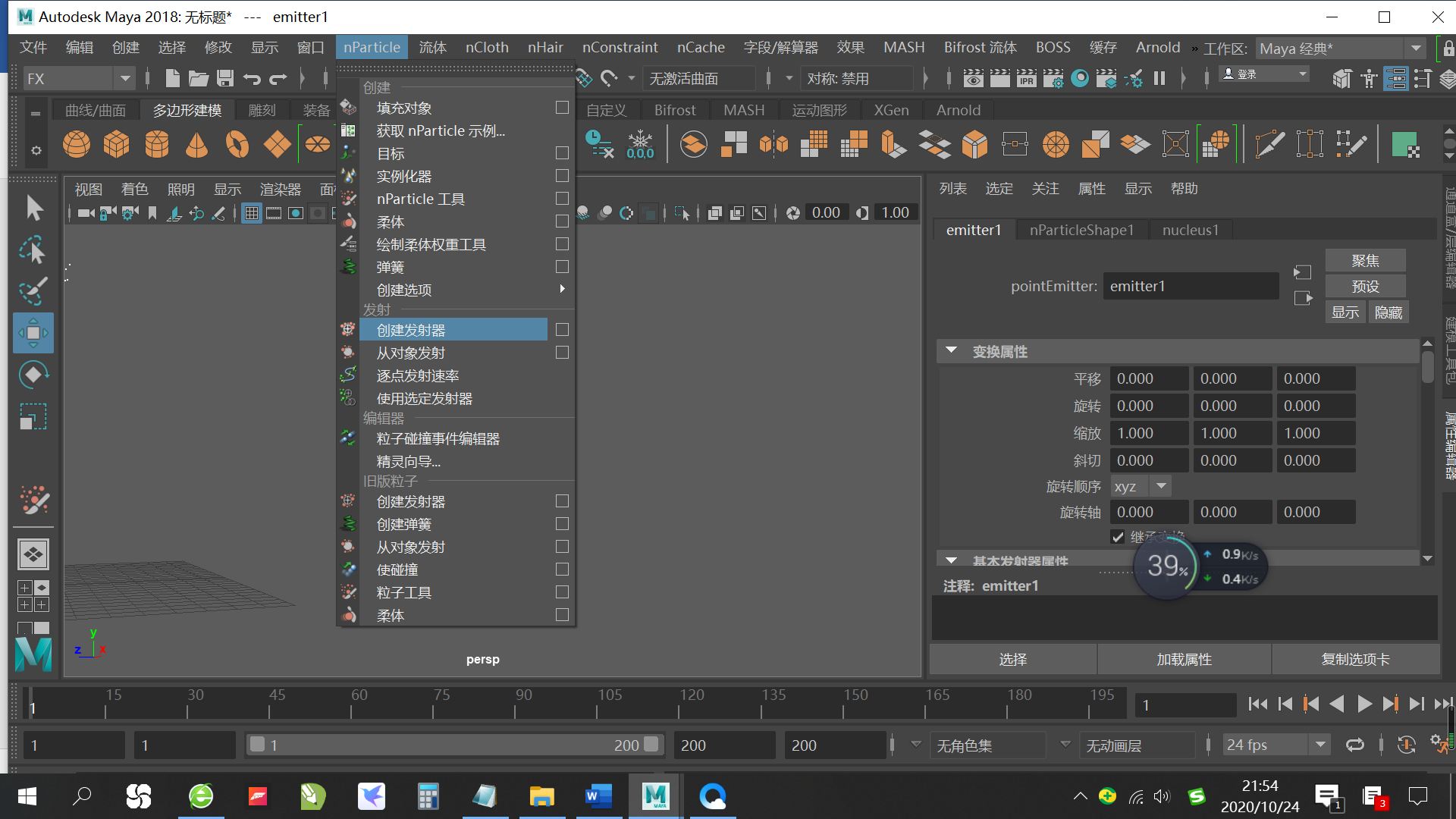Switch to single perspective layout icon
The image size is (1456, 819).
[33, 554]
